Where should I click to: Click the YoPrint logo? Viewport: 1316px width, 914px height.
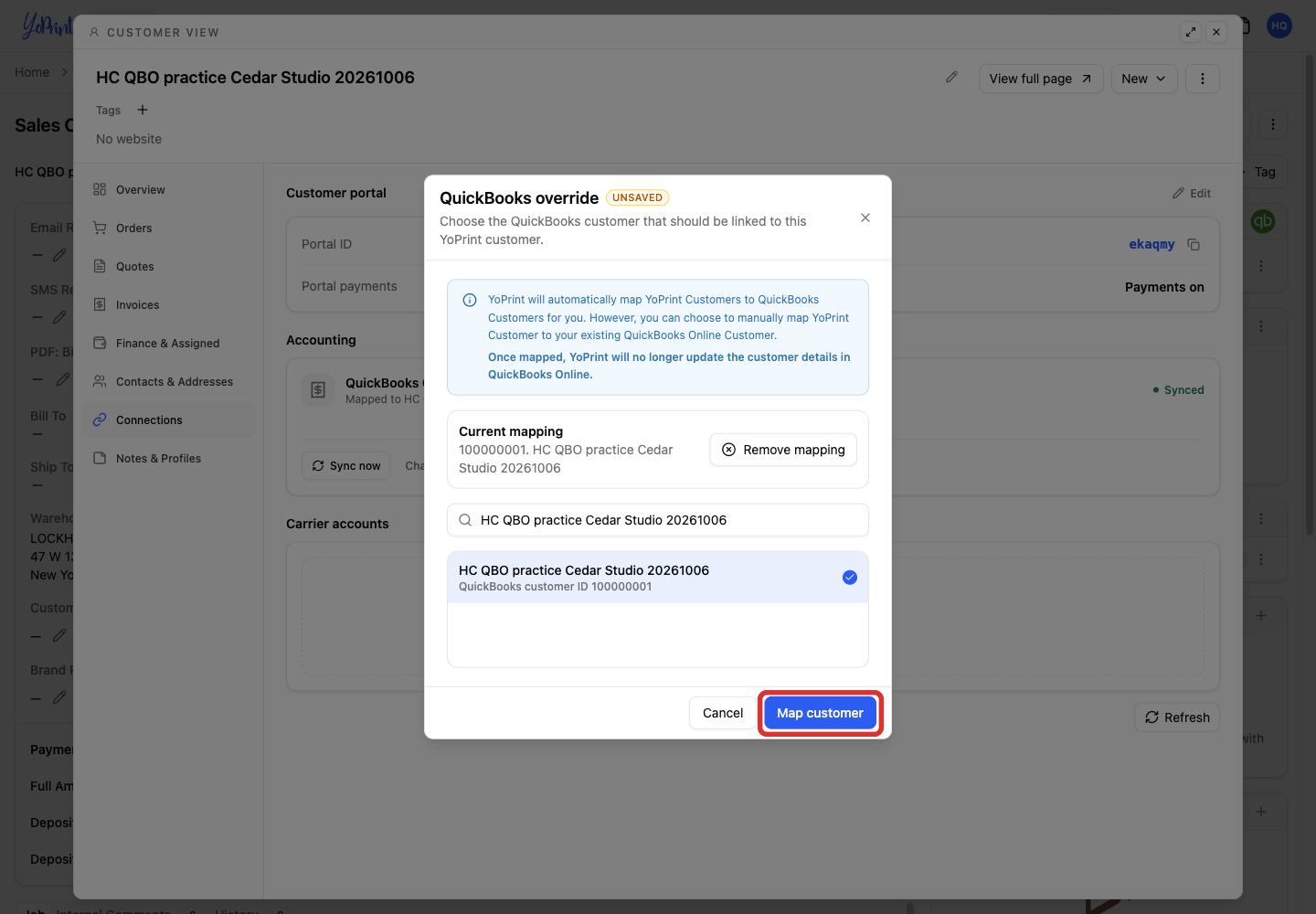tap(46, 26)
